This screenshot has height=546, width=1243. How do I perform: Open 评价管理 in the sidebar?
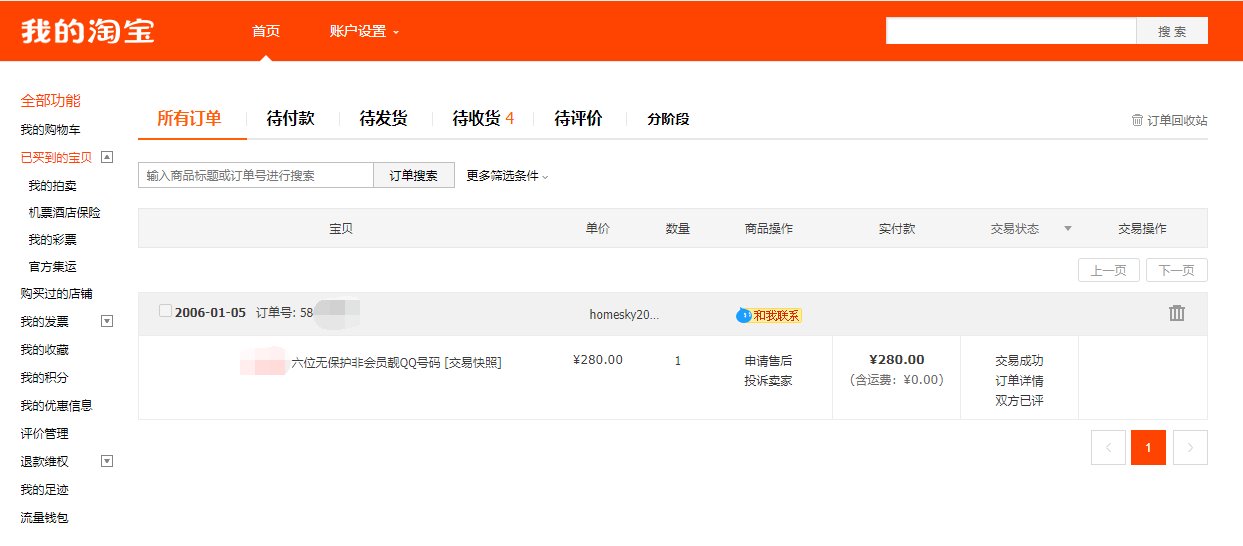(44, 434)
